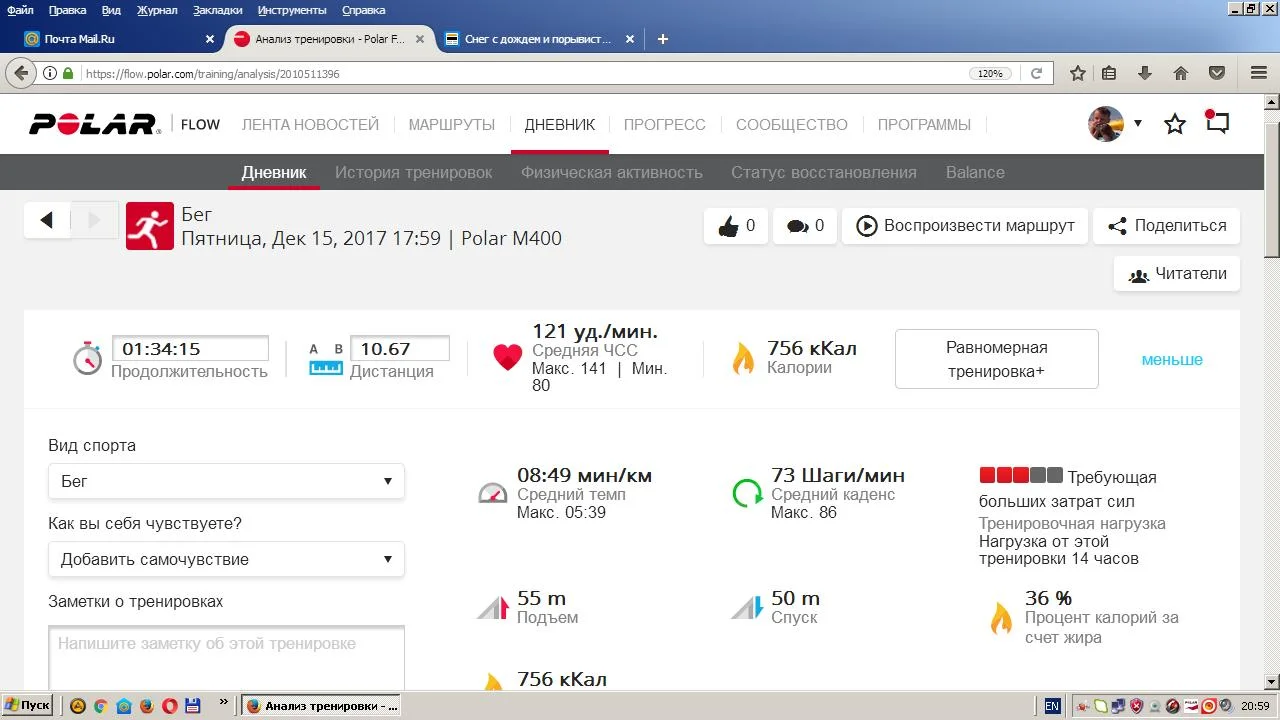Open the notifications chat icon with red dot

(1217, 122)
